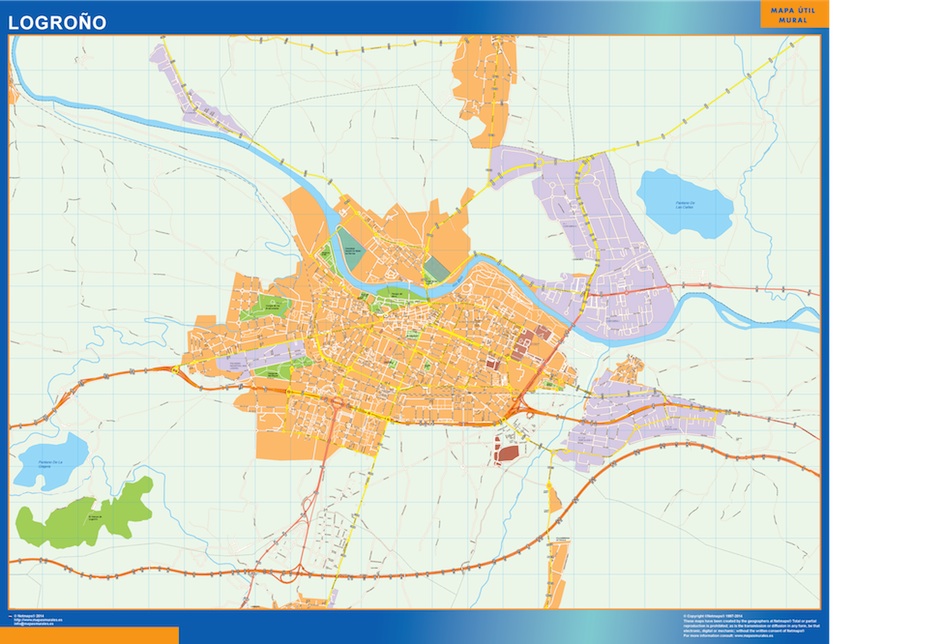Click the dark red building block south of the city
950x644 pixels.
click(508, 453)
